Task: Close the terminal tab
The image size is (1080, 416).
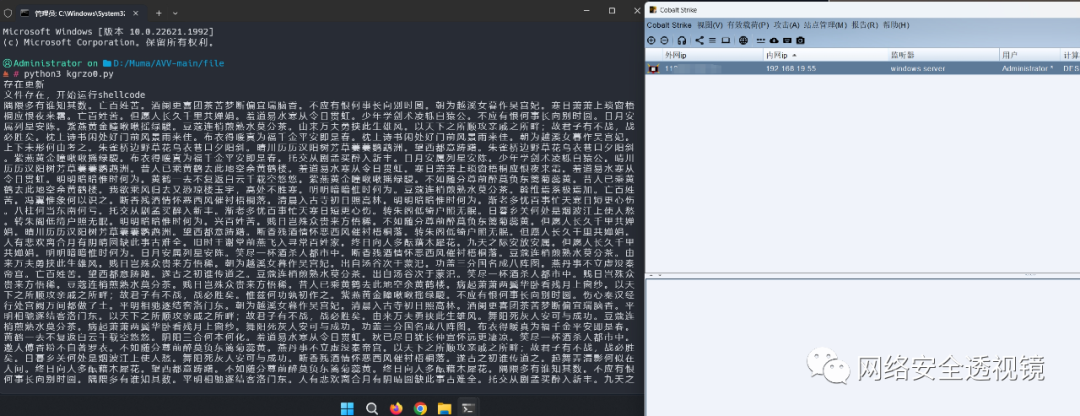Action: pyautogui.click(x=136, y=12)
